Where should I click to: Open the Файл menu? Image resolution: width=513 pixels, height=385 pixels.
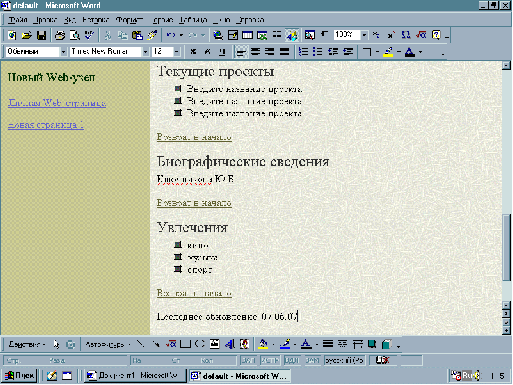18,20
